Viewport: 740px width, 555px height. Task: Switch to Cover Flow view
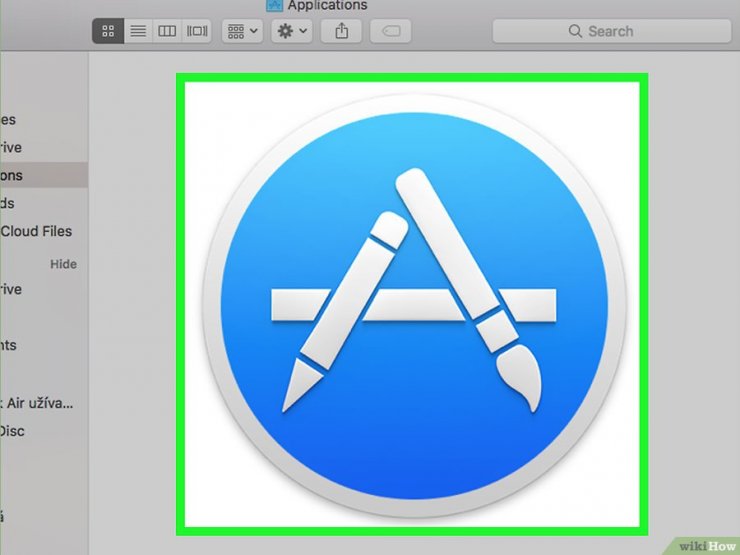[197, 31]
